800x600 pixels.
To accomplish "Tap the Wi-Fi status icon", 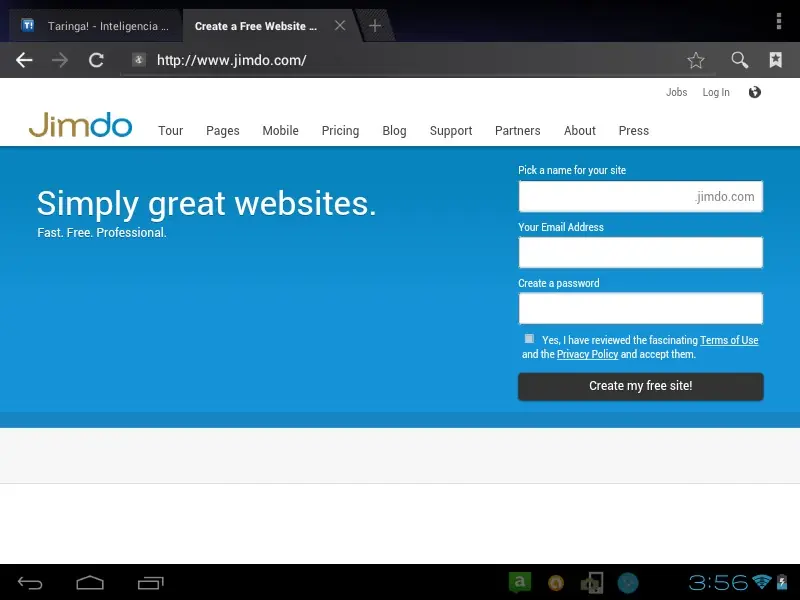I will click(x=762, y=582).
